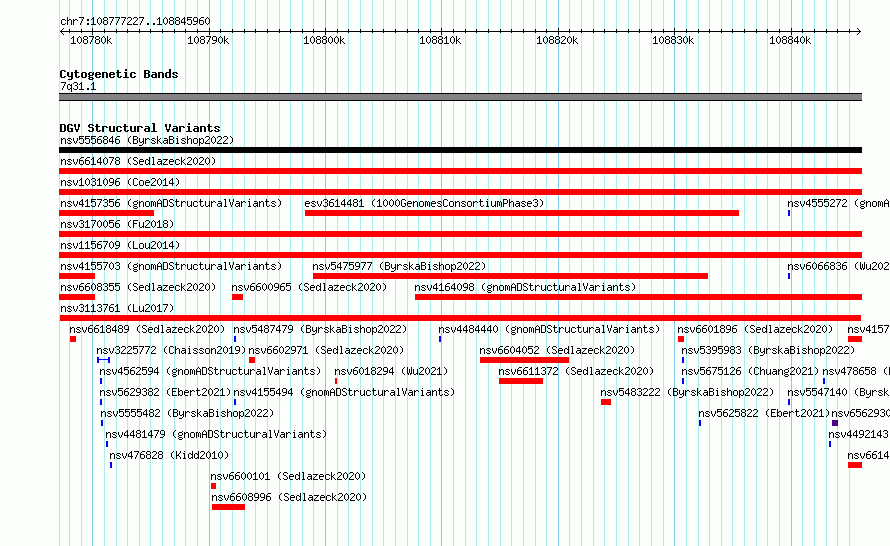Open nsv1156709 (Lou2014) variant label
Viewport: 890px width, 546px height.
(120, 245)
